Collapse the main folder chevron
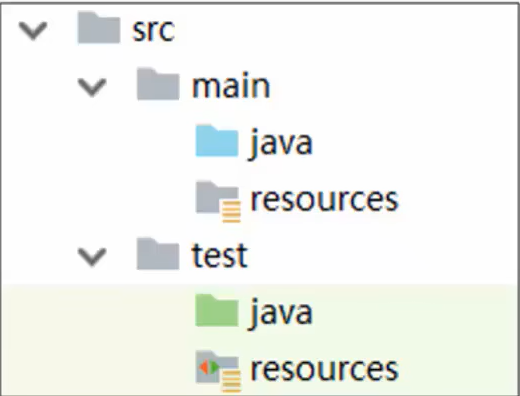The width and height of the screenshot is (520, 396). pos(92,87)
